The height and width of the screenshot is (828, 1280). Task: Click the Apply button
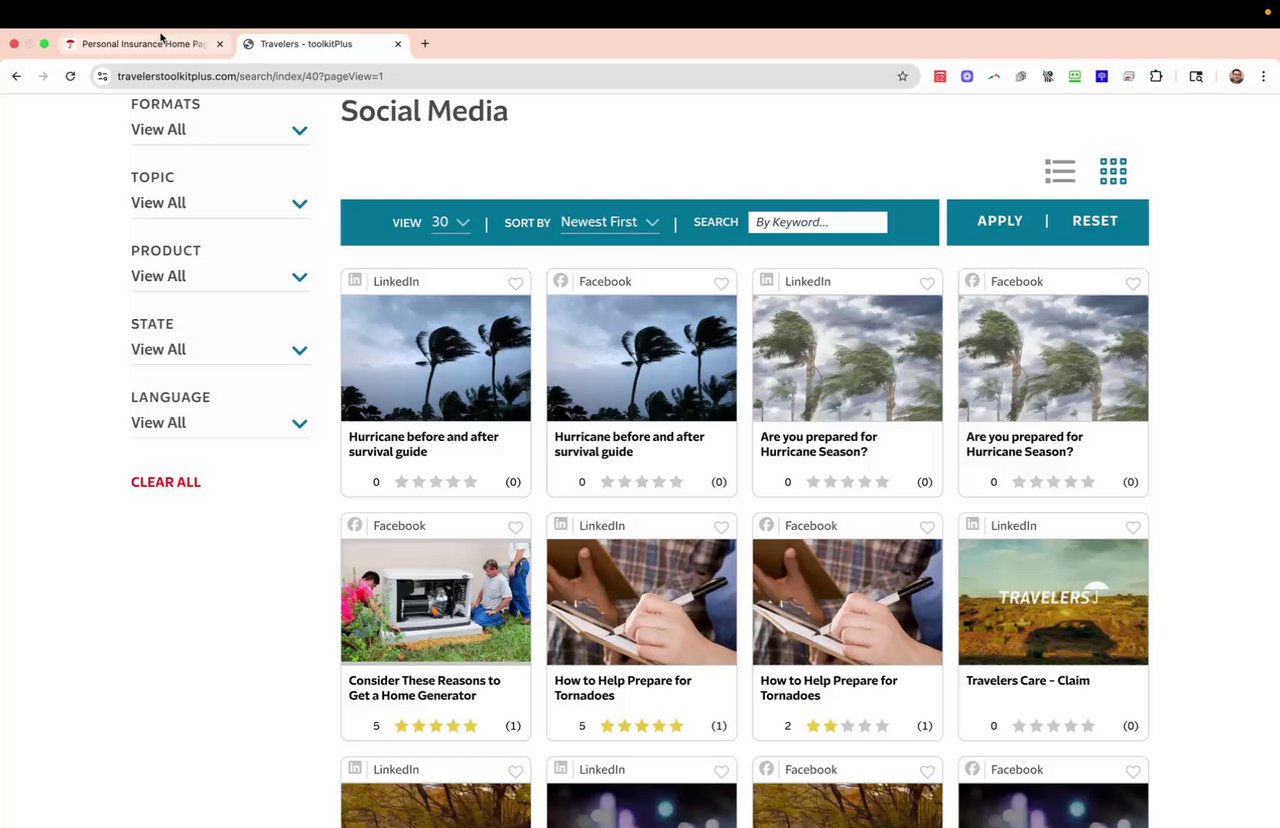pos(1000,221)
